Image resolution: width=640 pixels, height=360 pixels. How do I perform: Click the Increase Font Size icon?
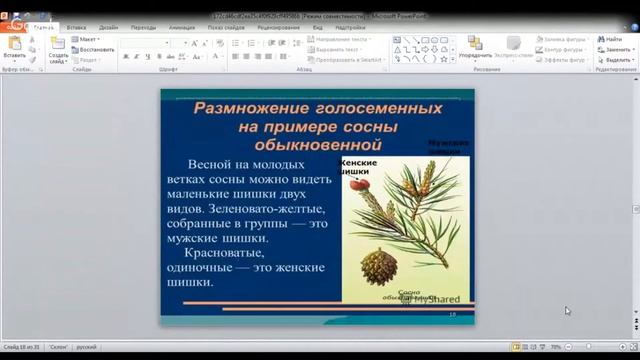point(195,43)
